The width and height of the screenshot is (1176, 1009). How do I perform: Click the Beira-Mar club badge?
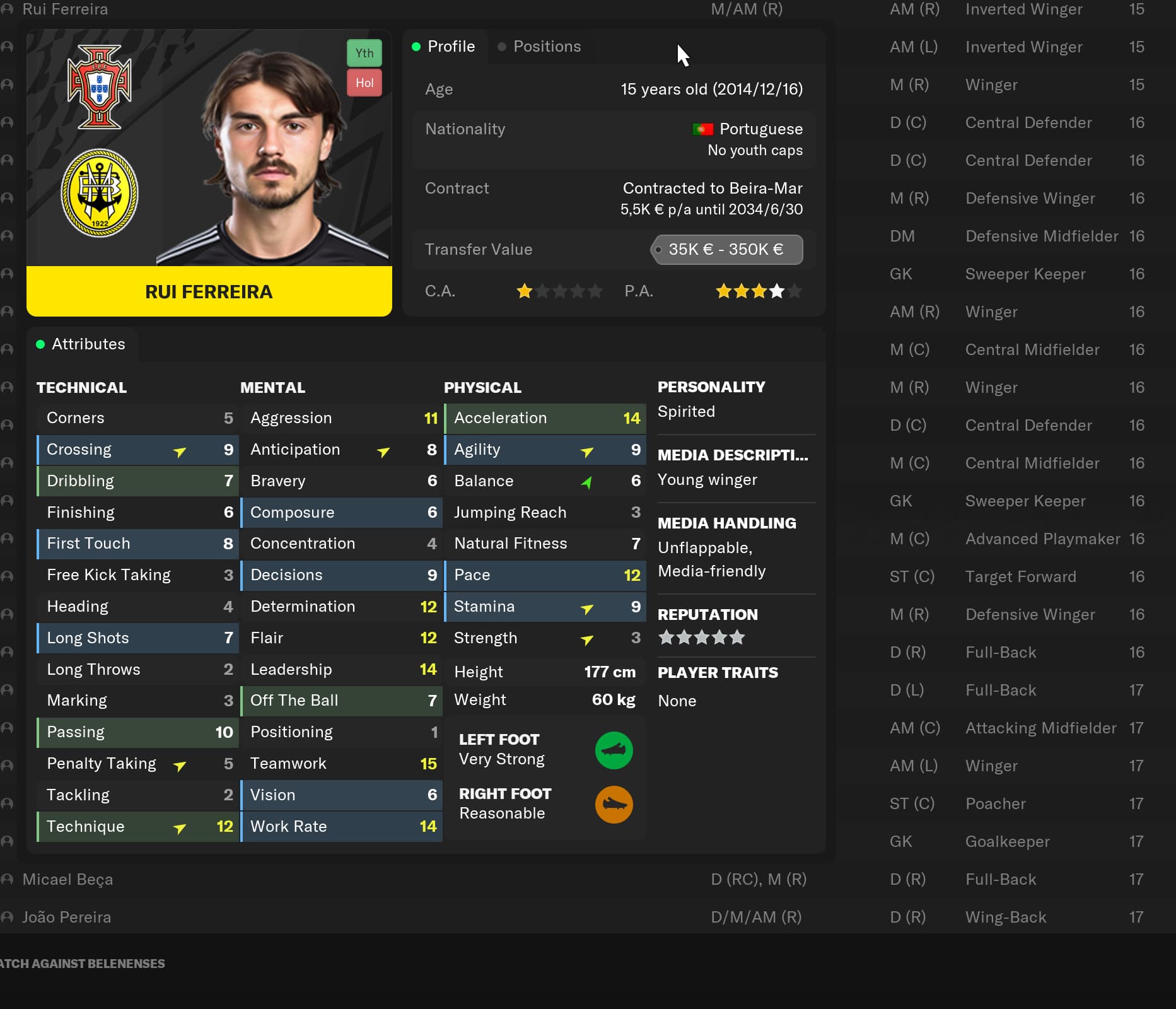click(100, 193)
